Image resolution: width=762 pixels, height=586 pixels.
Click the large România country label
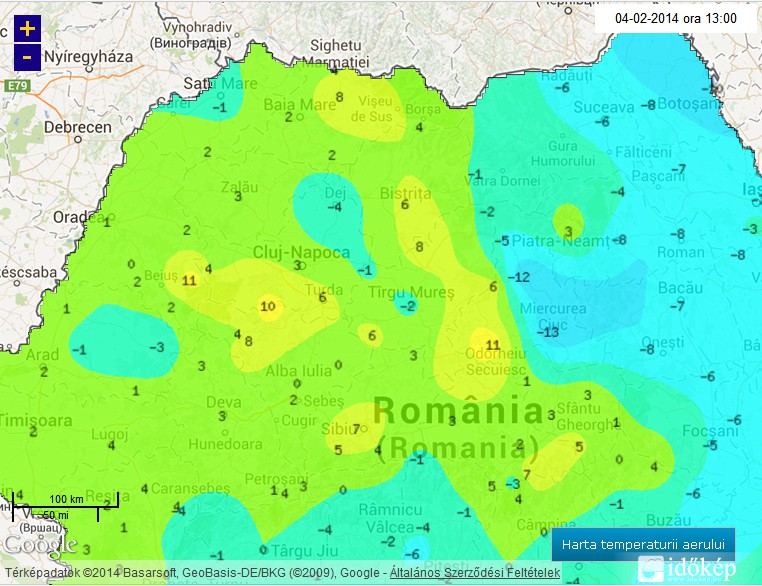459,411
